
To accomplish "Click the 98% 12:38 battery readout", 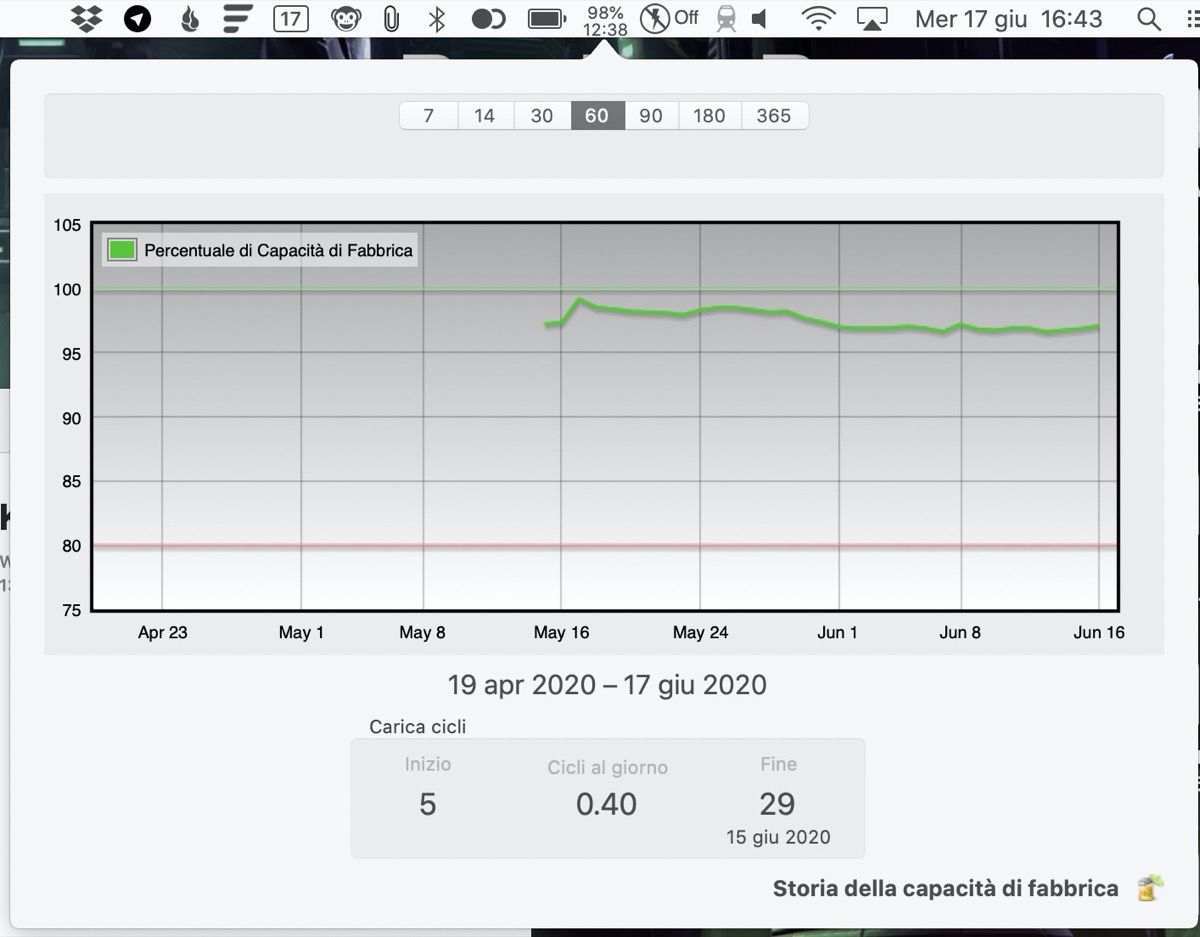I will [605, 20].
